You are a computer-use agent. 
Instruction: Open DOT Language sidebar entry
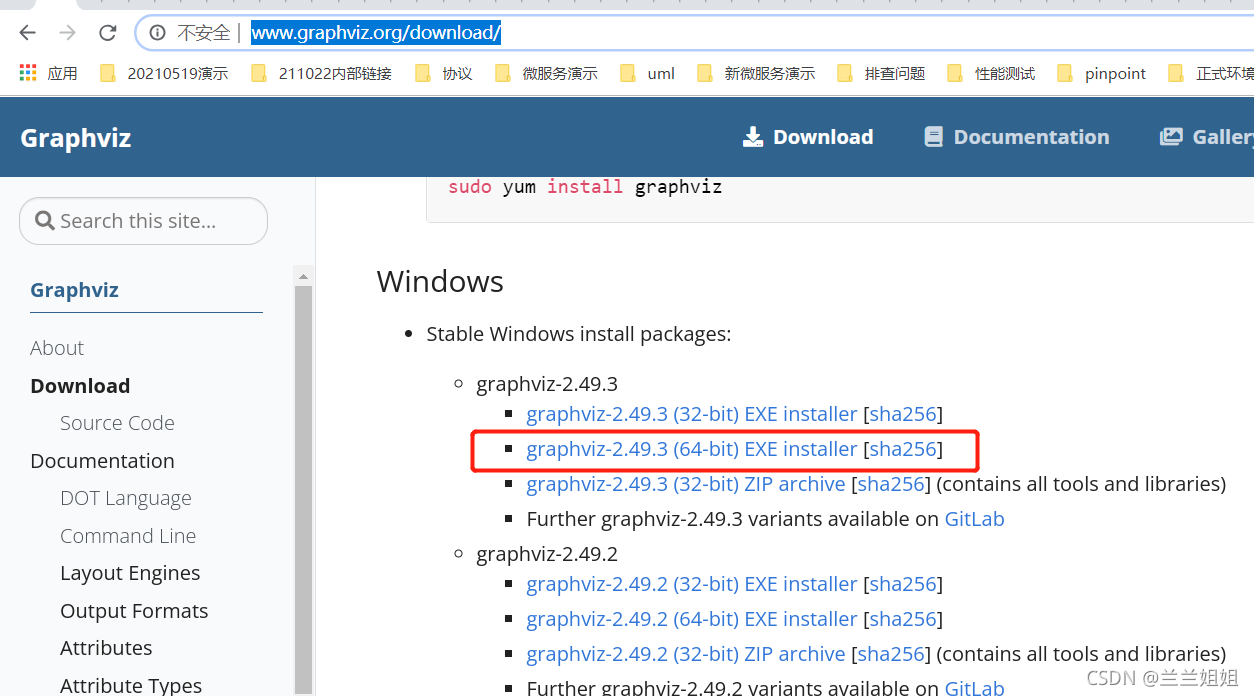point(125,498)
